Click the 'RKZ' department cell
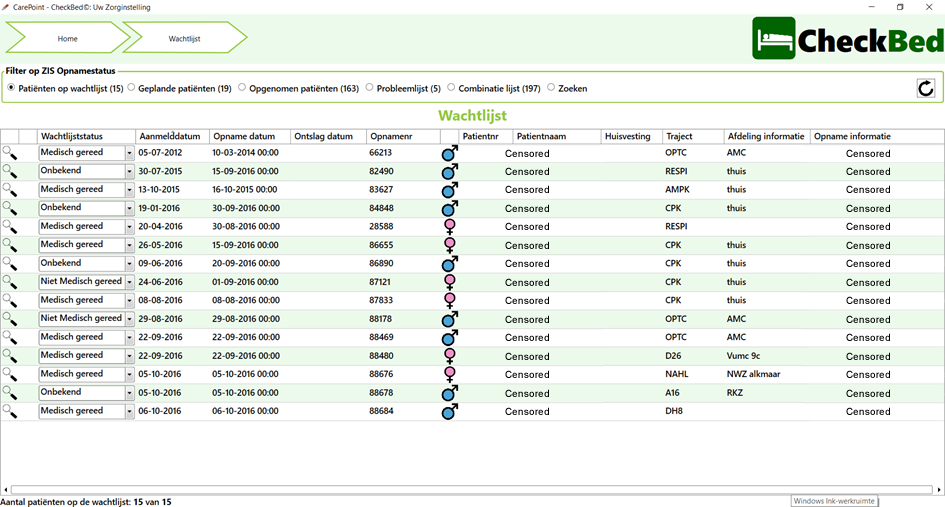This screenshot has height=507, width=945. click(735, 392)
